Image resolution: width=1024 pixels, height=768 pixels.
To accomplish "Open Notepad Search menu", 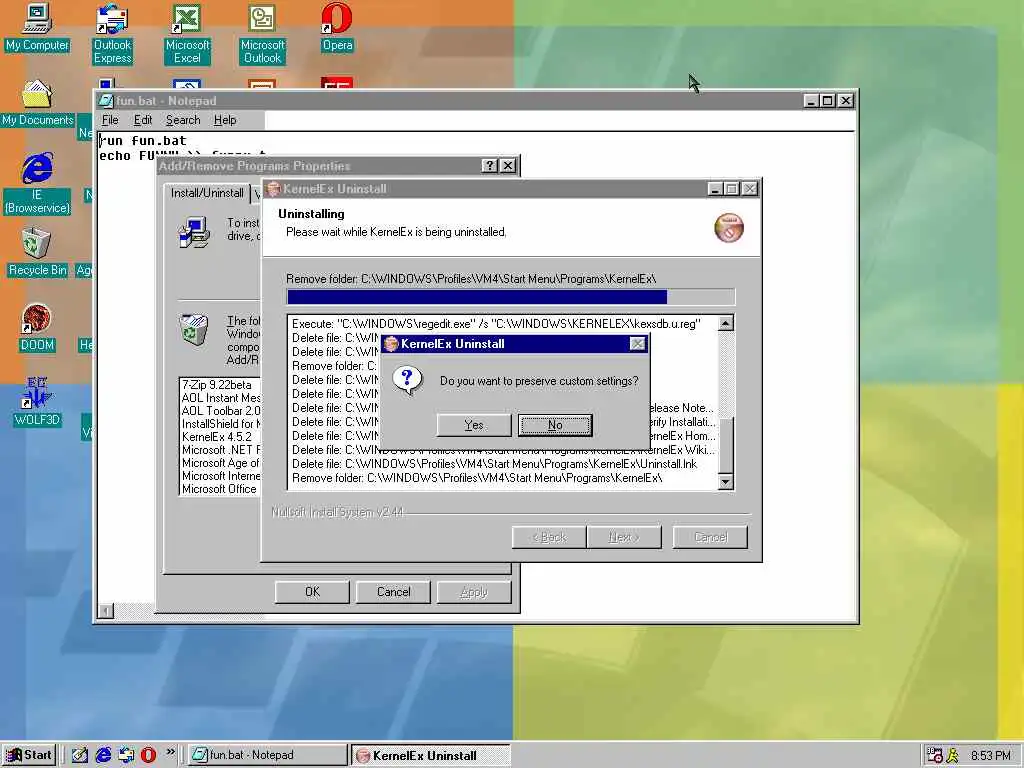I will 183,120.
